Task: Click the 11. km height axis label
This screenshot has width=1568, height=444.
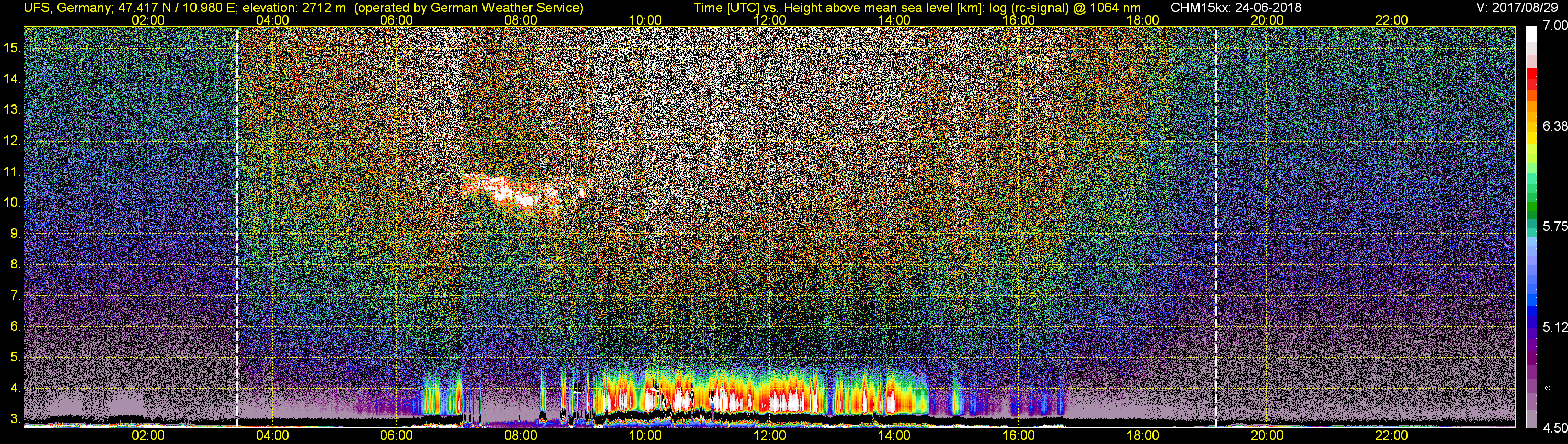Action: click(12, 172)
